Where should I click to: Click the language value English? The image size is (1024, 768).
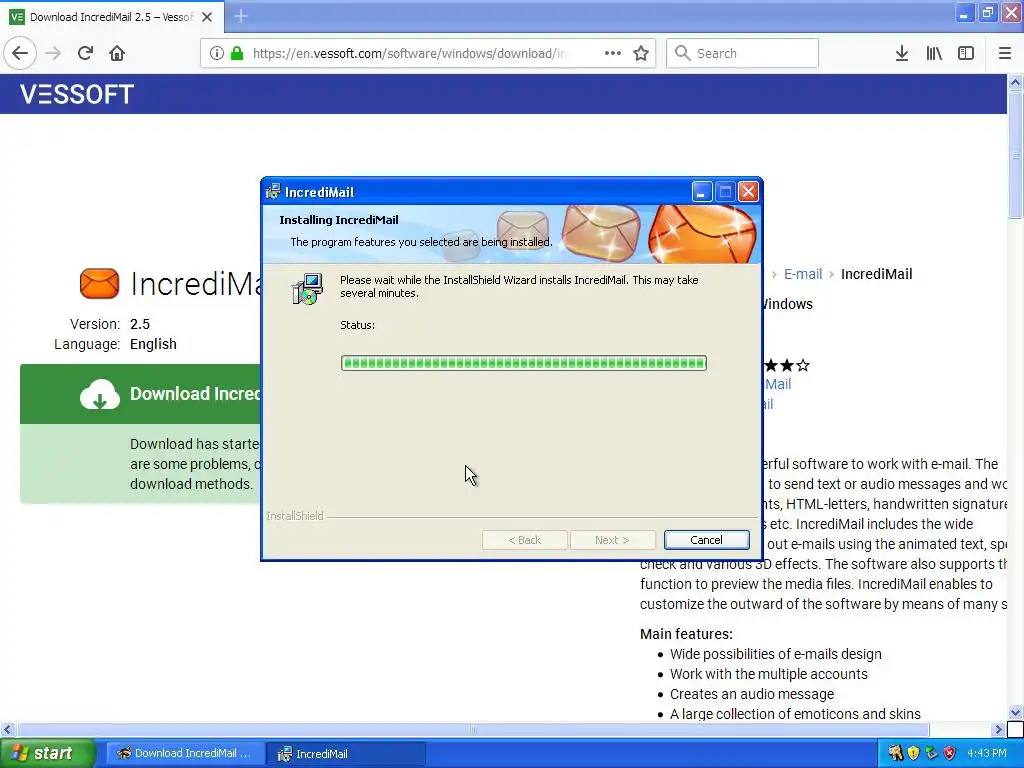pos(153,344)
